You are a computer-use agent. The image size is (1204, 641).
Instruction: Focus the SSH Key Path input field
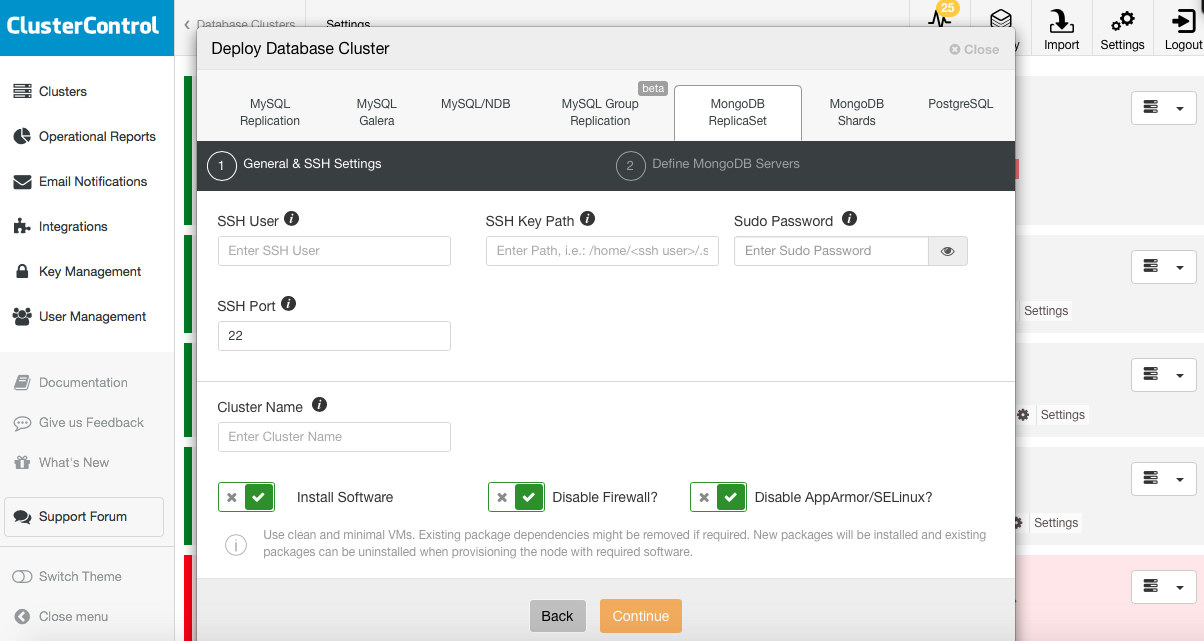pos(602,251)
